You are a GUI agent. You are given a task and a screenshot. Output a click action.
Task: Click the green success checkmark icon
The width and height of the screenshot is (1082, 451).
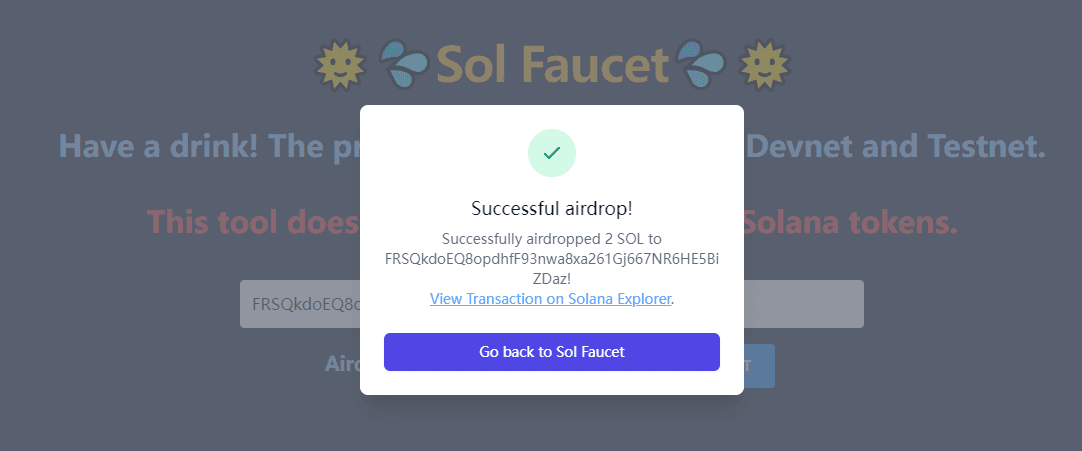tap(551, 153)
